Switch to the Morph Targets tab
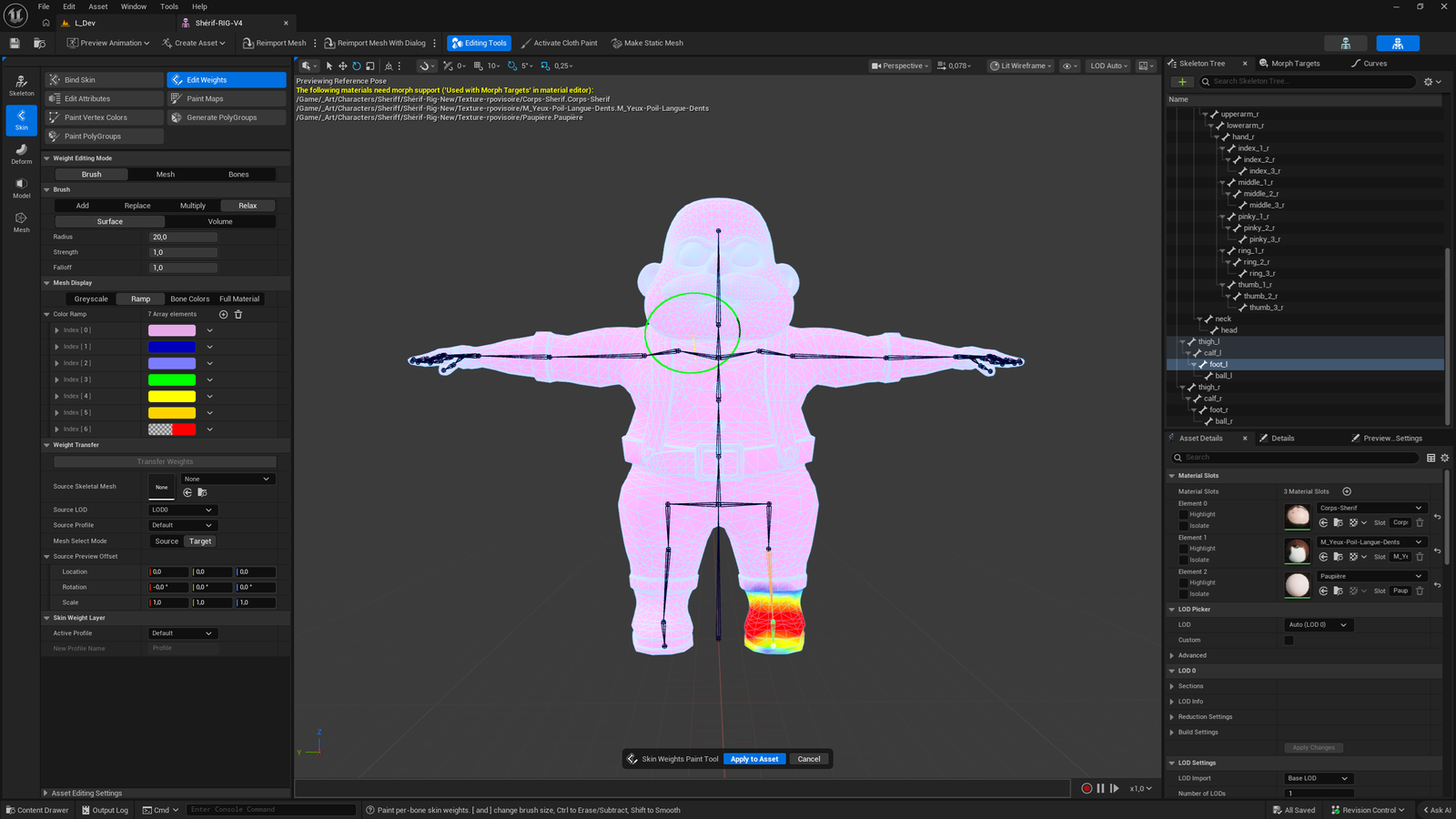1456x819 pixels. pyautogui.click(x=1295, y=64)
